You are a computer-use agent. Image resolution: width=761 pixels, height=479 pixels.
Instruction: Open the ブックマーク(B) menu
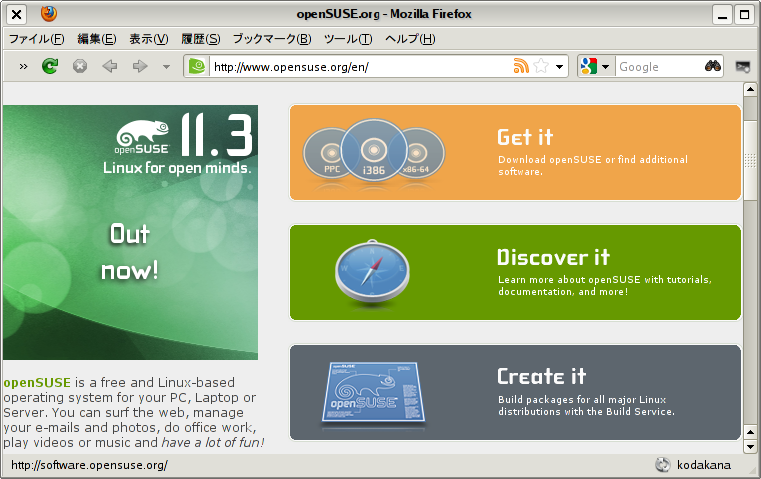[272, 39]
